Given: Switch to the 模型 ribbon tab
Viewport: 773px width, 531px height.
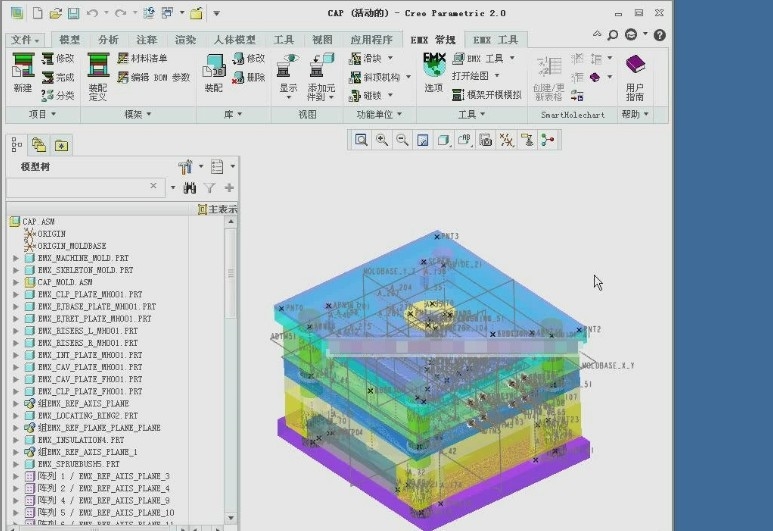Looking at the screenshot, I should pos(70,39).
